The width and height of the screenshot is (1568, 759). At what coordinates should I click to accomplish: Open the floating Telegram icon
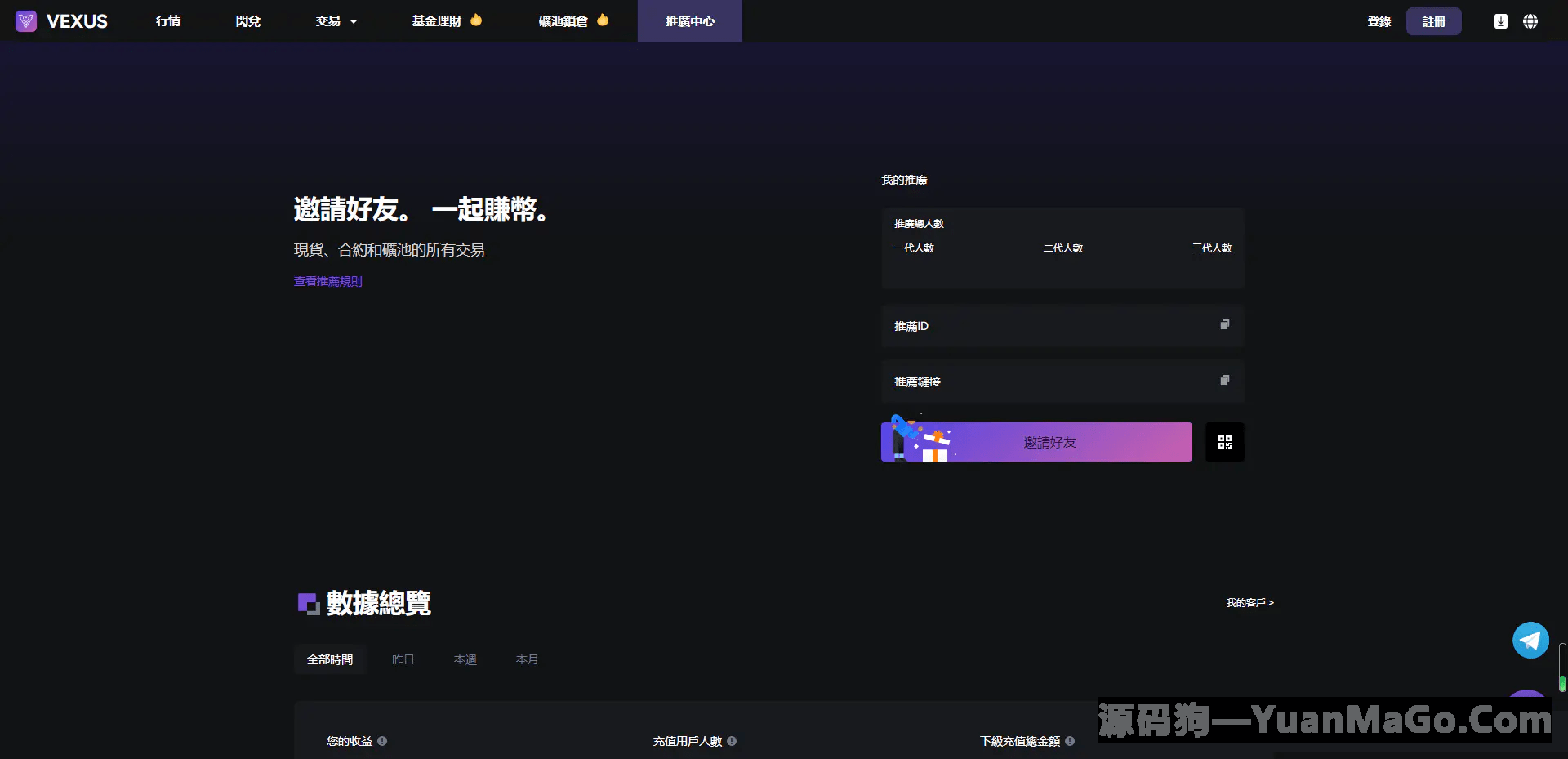click(1530, 640)
